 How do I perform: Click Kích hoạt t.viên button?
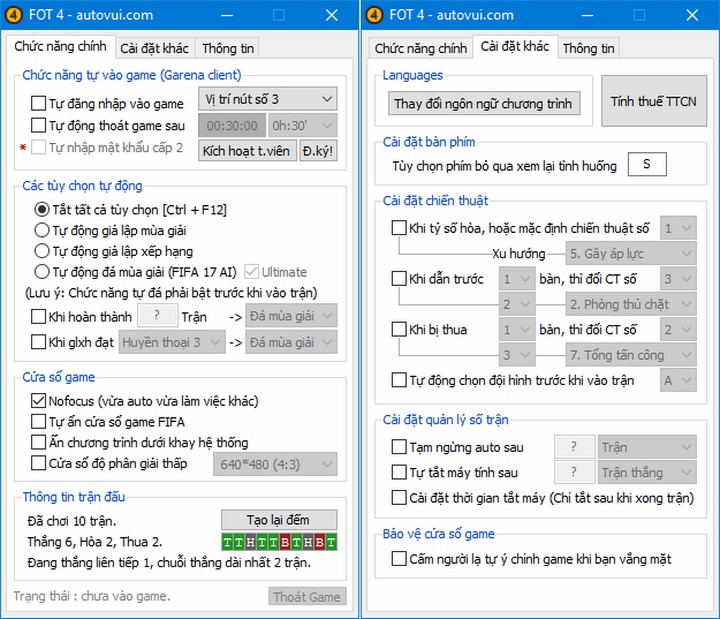(x=247, y=151)
